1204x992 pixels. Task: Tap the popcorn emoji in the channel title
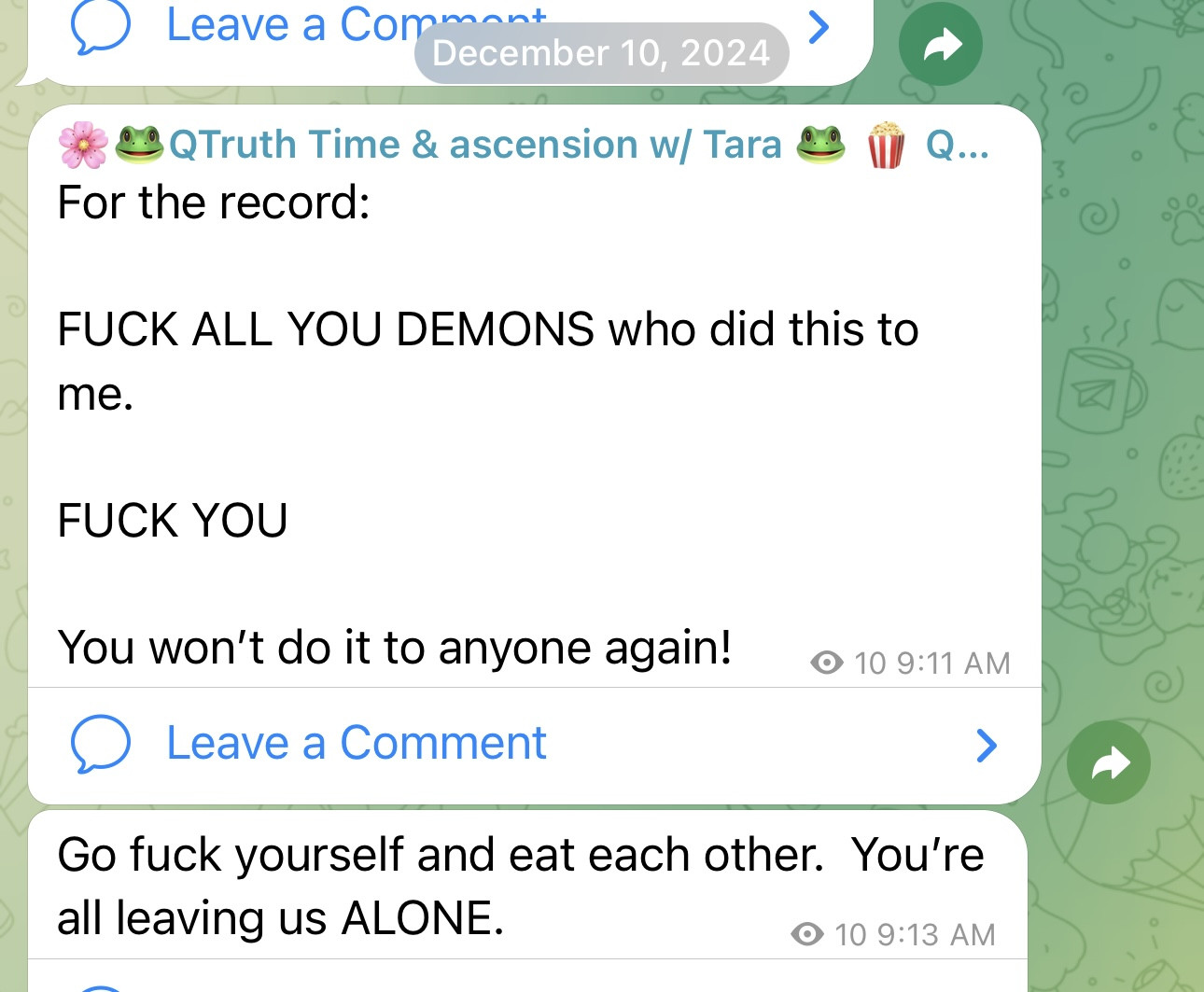click(885, 145)
